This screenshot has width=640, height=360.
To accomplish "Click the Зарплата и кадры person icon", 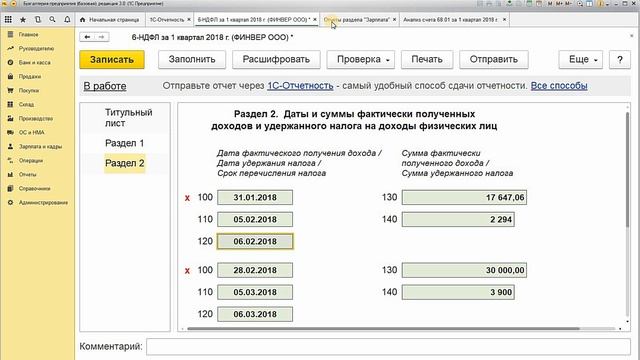I will [11, 147].
